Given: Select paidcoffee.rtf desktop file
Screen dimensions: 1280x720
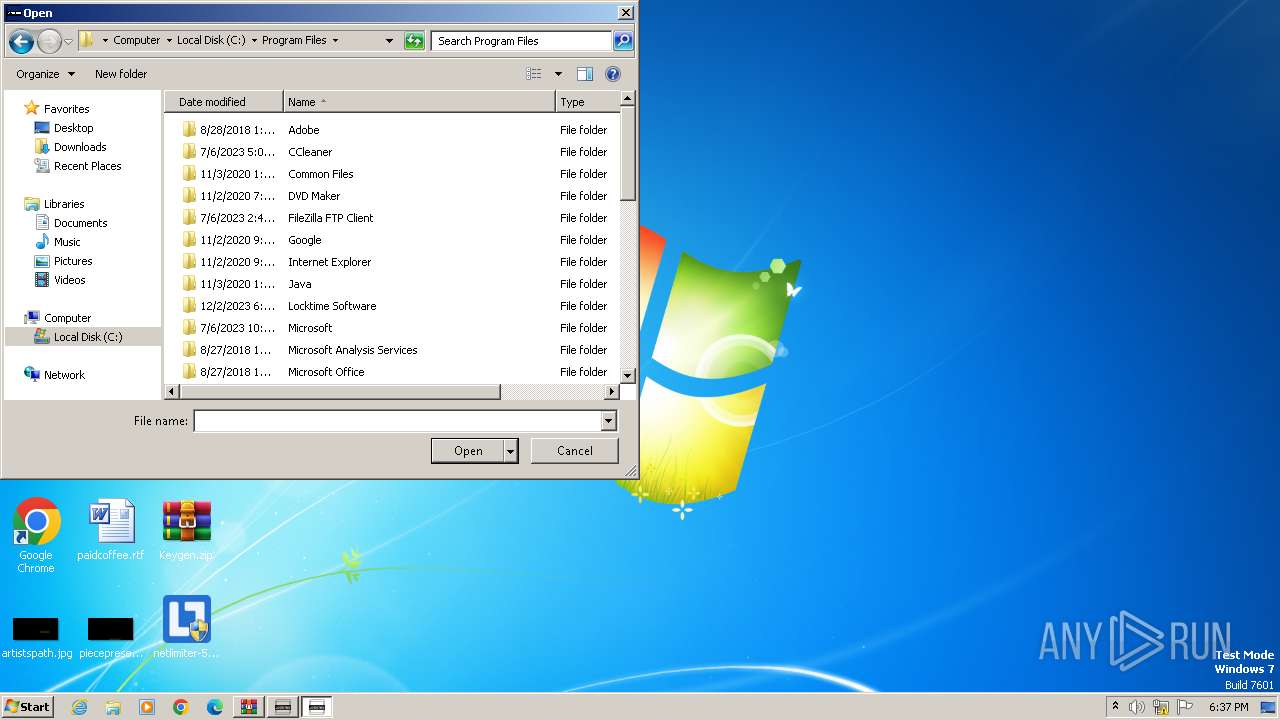Looking at the screenshot, I should (x=110, y=530).
